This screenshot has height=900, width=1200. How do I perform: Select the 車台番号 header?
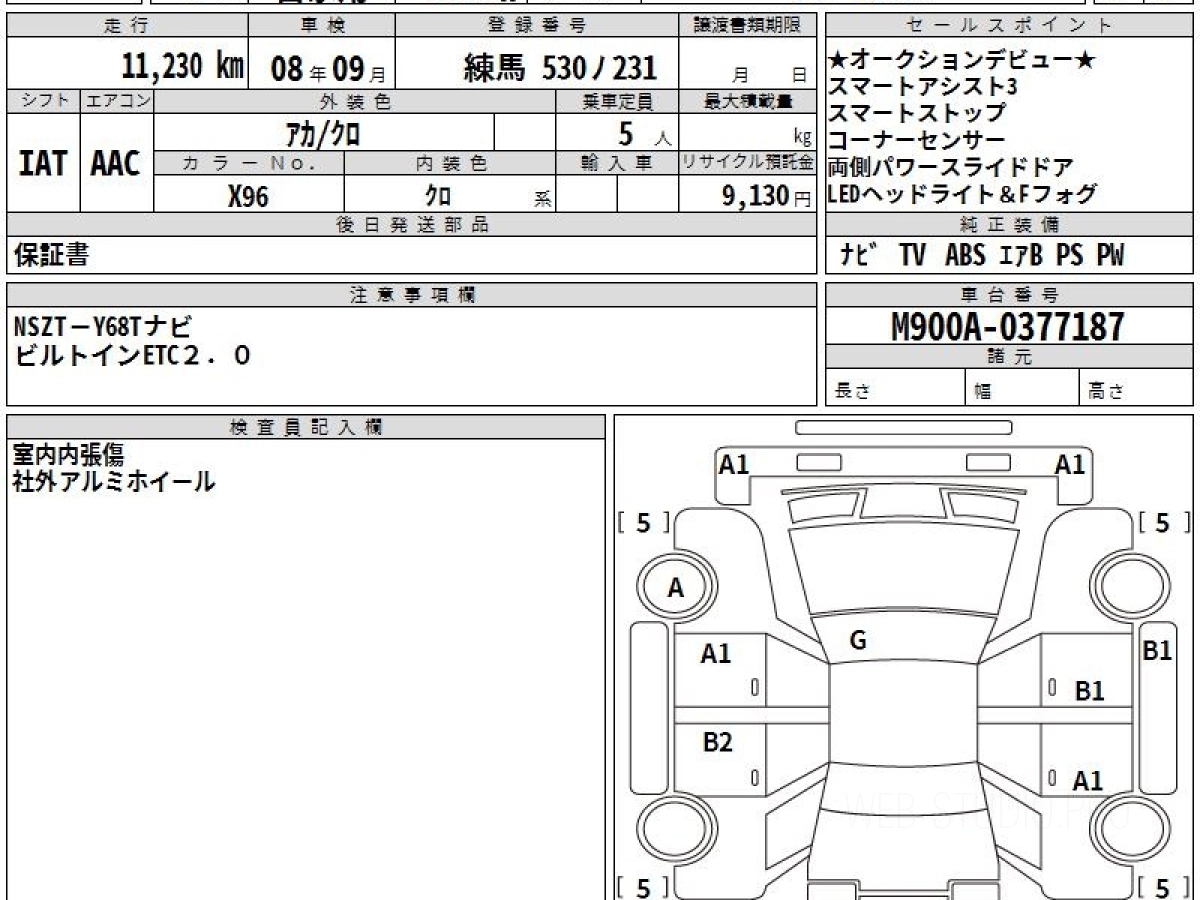pos(1010,295)
